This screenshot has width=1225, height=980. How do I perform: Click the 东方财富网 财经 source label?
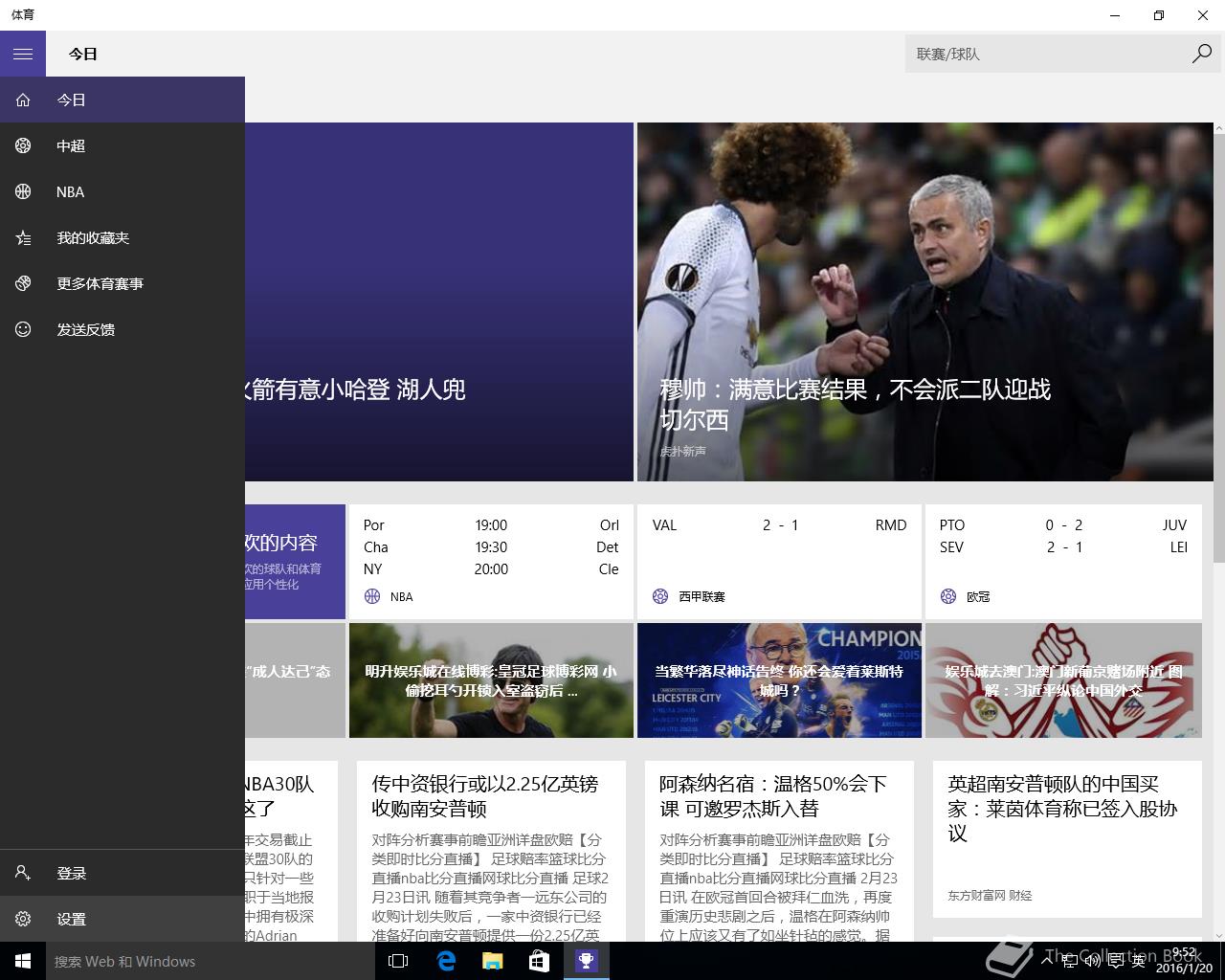pyautogui.click(x=990, y=896)
